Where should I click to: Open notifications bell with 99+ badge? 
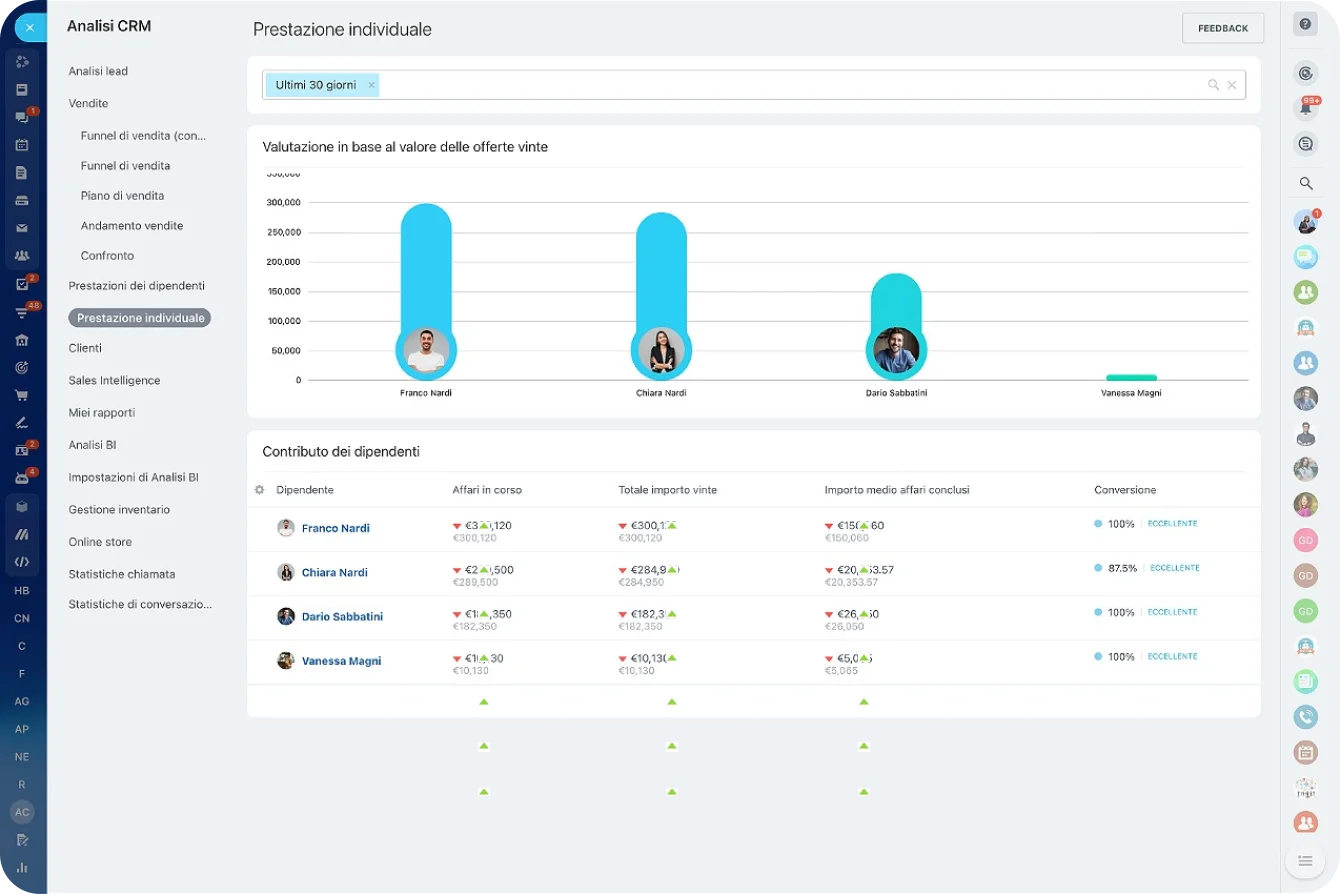pos(1305,107)
